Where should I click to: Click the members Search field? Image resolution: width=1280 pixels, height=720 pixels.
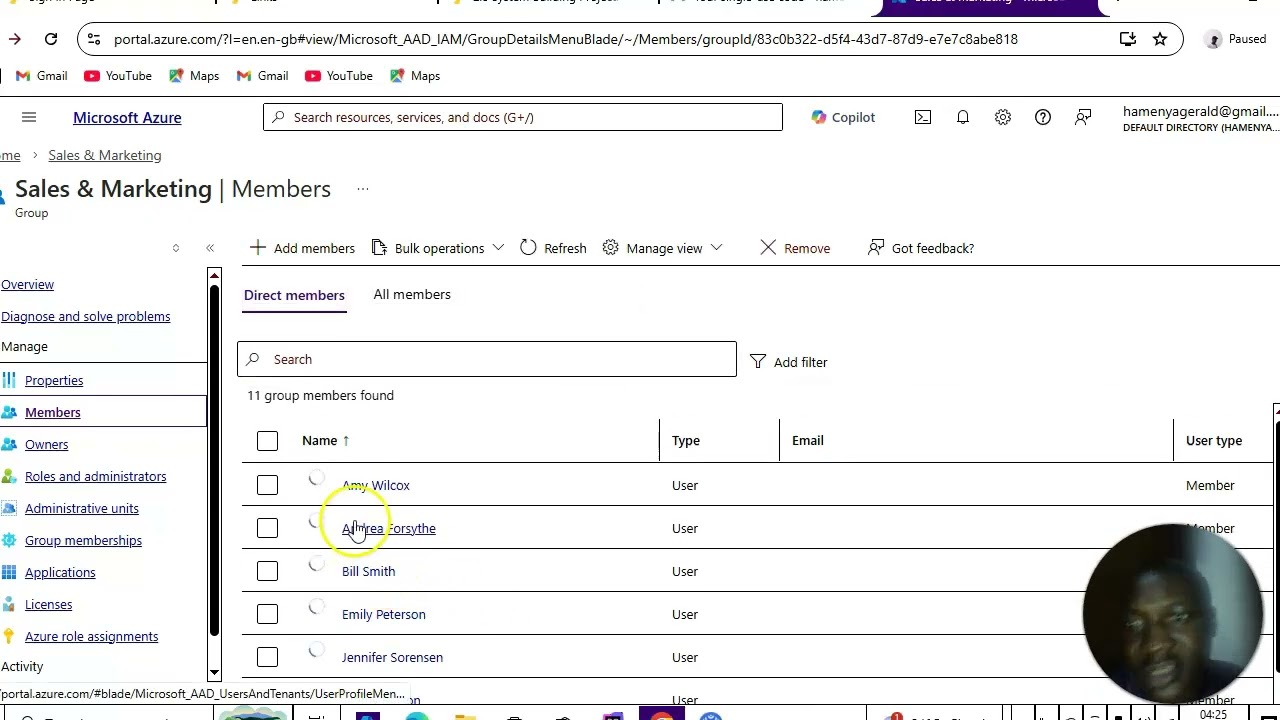pyautogui.click(x=487, y=359)
